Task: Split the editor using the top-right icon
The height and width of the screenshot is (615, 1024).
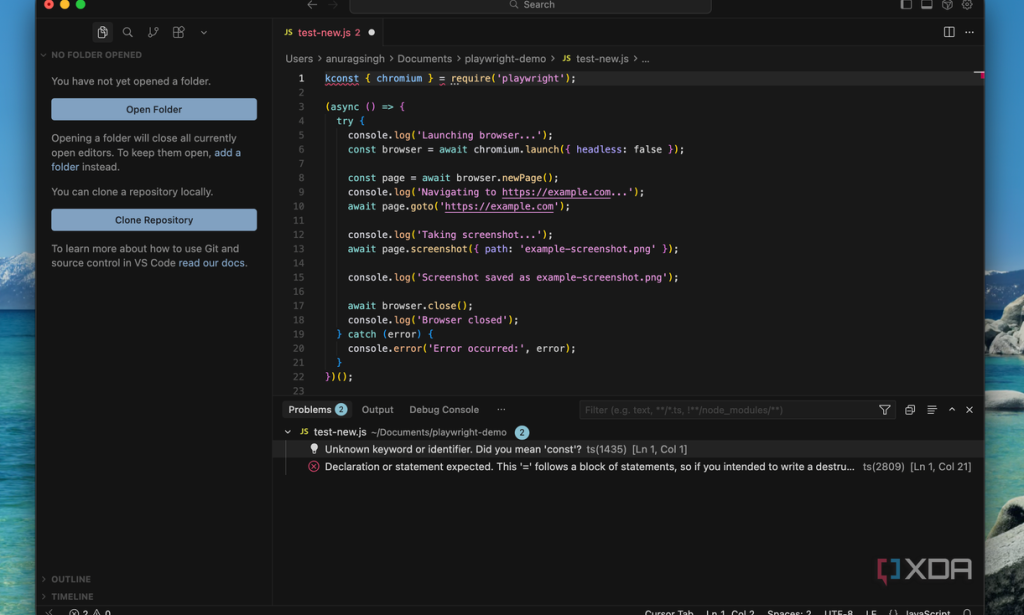Action: [x=947, y=32]
